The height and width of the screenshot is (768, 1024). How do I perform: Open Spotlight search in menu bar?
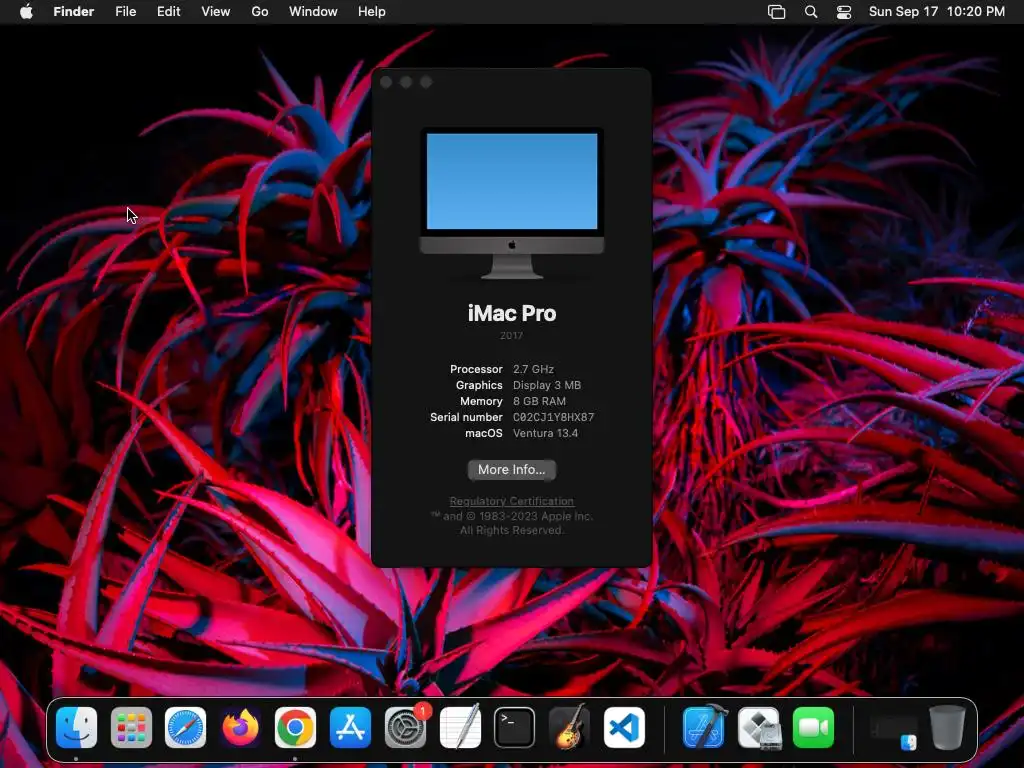(x=810, y=12)
